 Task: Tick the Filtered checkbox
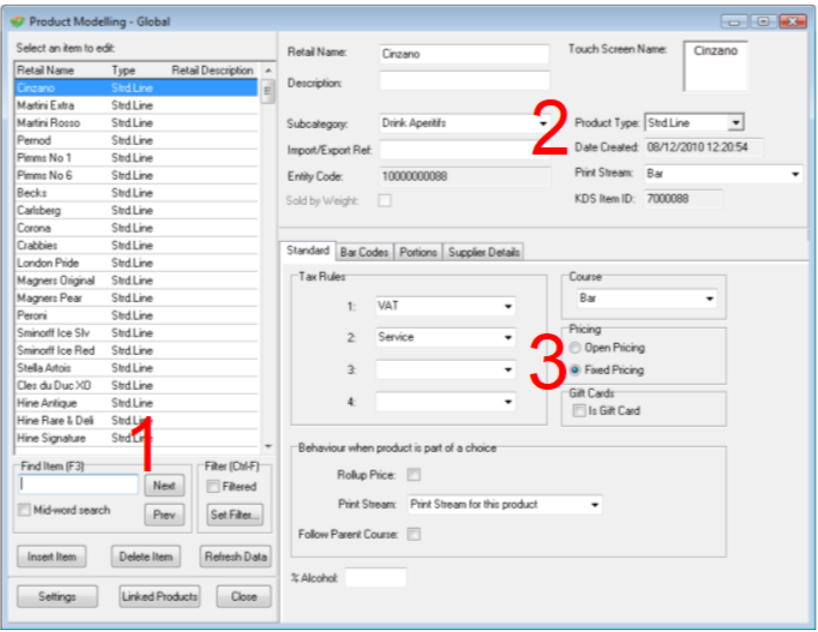pyautogui.click(x=213, y=487)
